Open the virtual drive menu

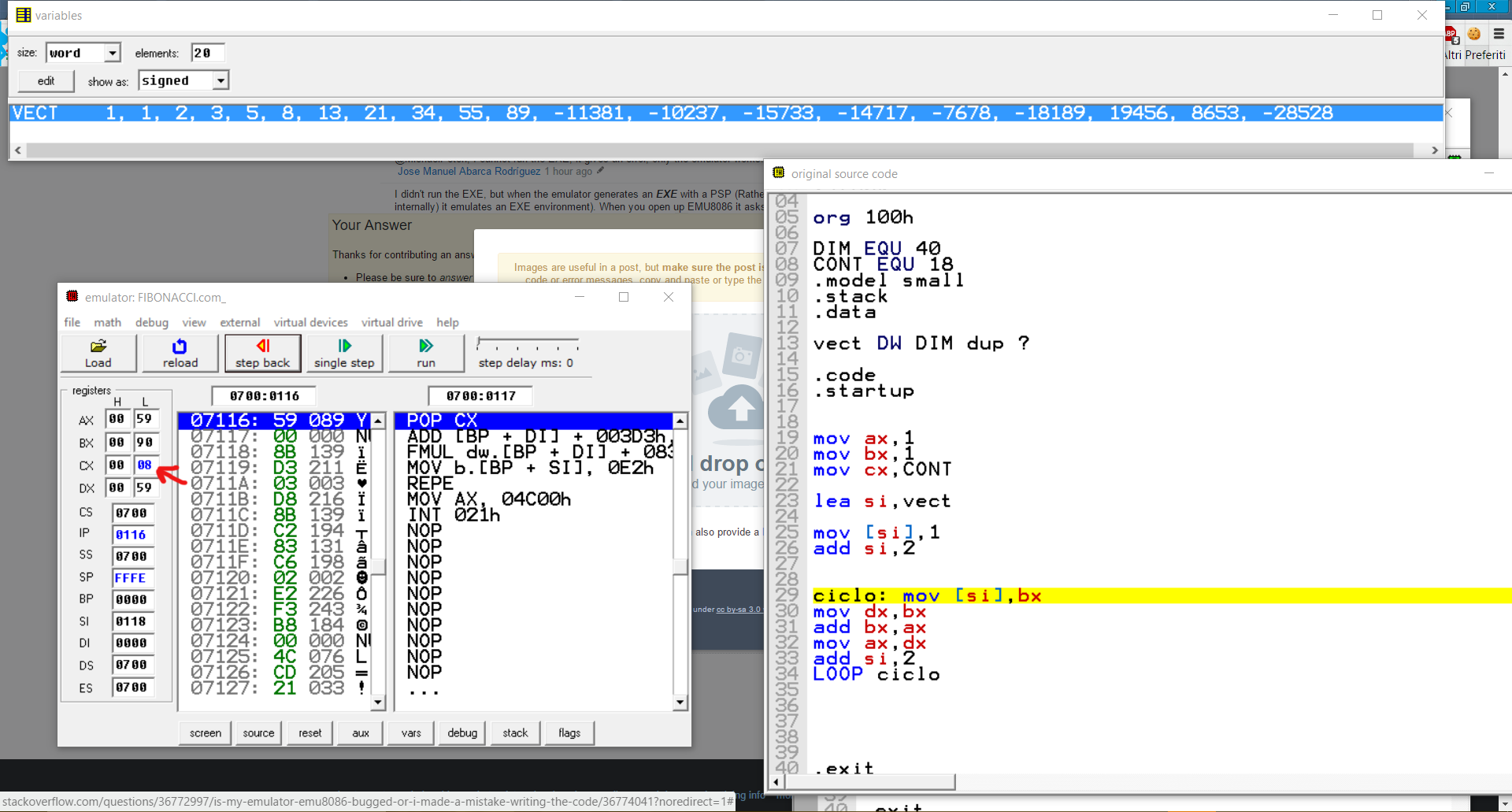click(x=392, y=322)
